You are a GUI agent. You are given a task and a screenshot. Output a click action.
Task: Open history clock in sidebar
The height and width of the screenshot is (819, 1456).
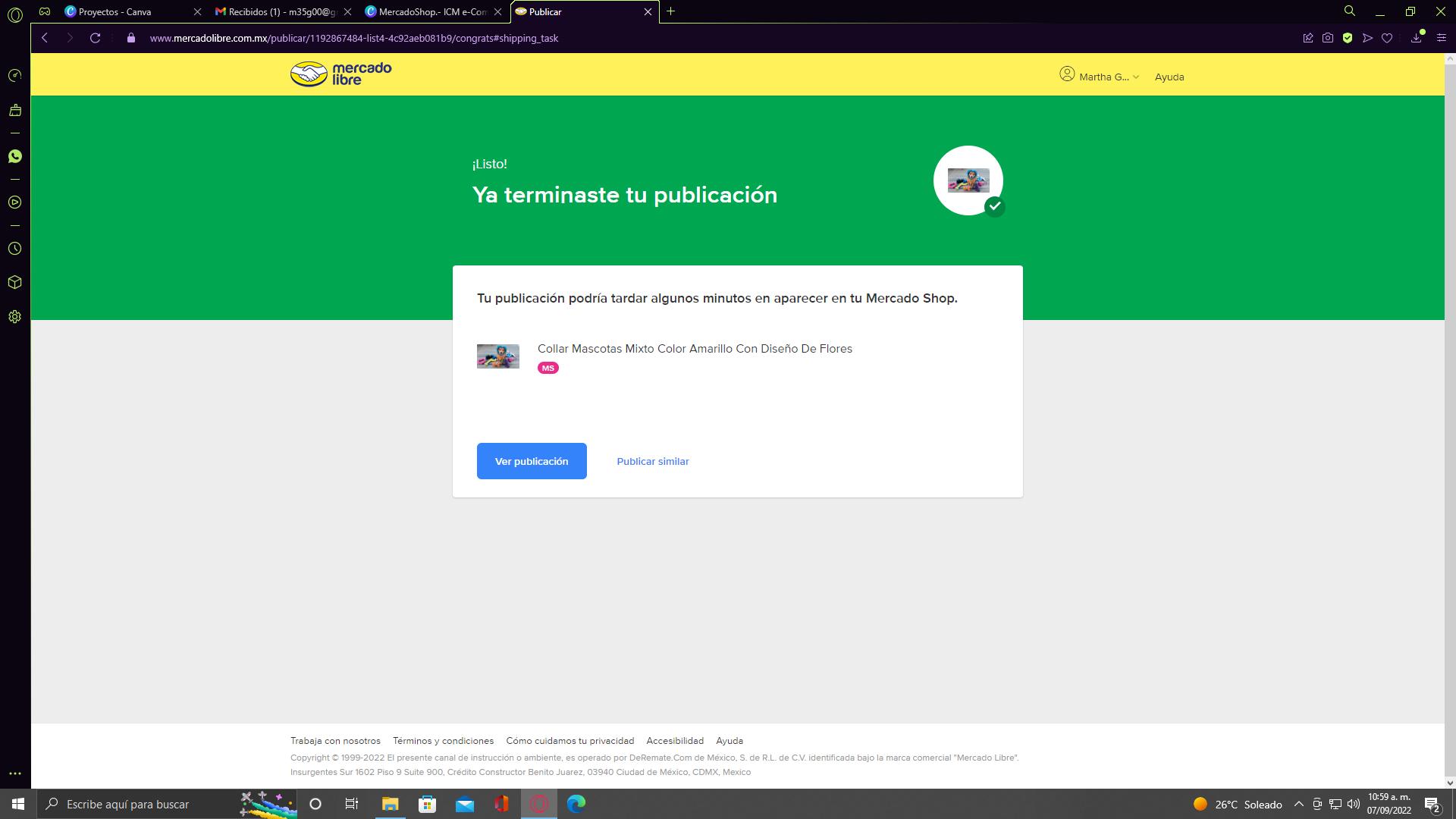click(14, 249)
